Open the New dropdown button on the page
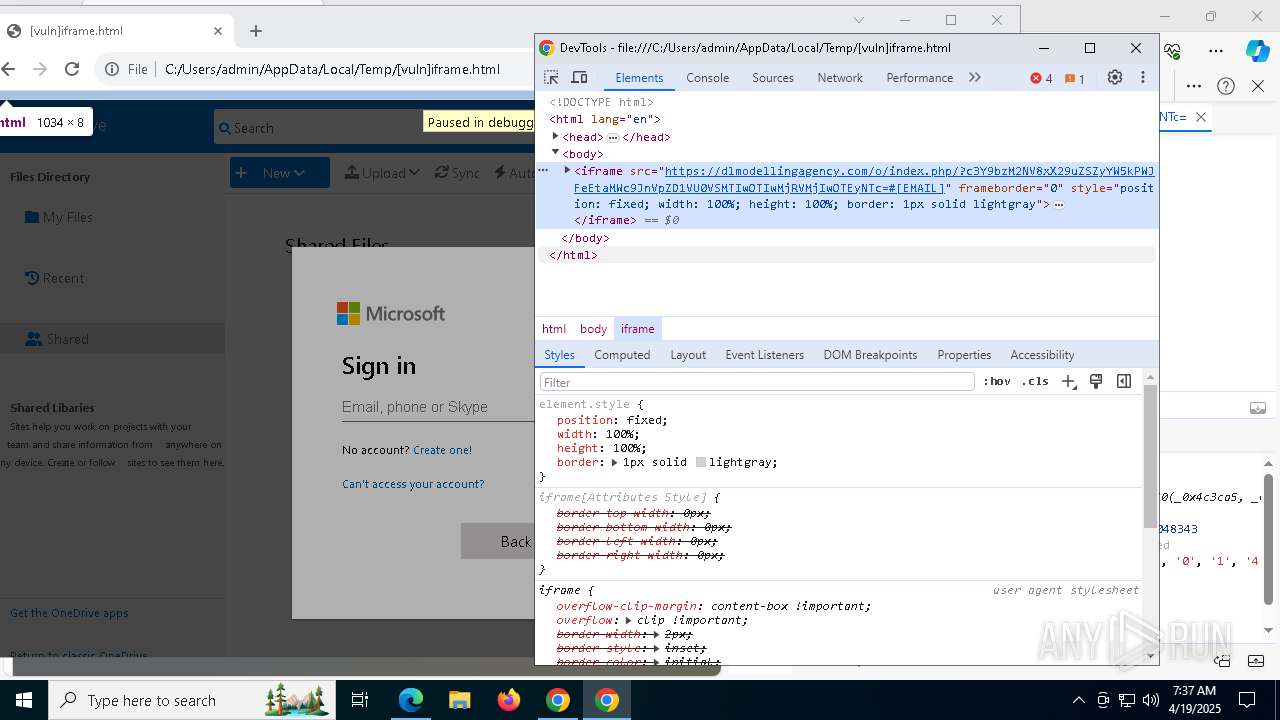This screenshot has height=720, width=1280. (x=280, y=172)
